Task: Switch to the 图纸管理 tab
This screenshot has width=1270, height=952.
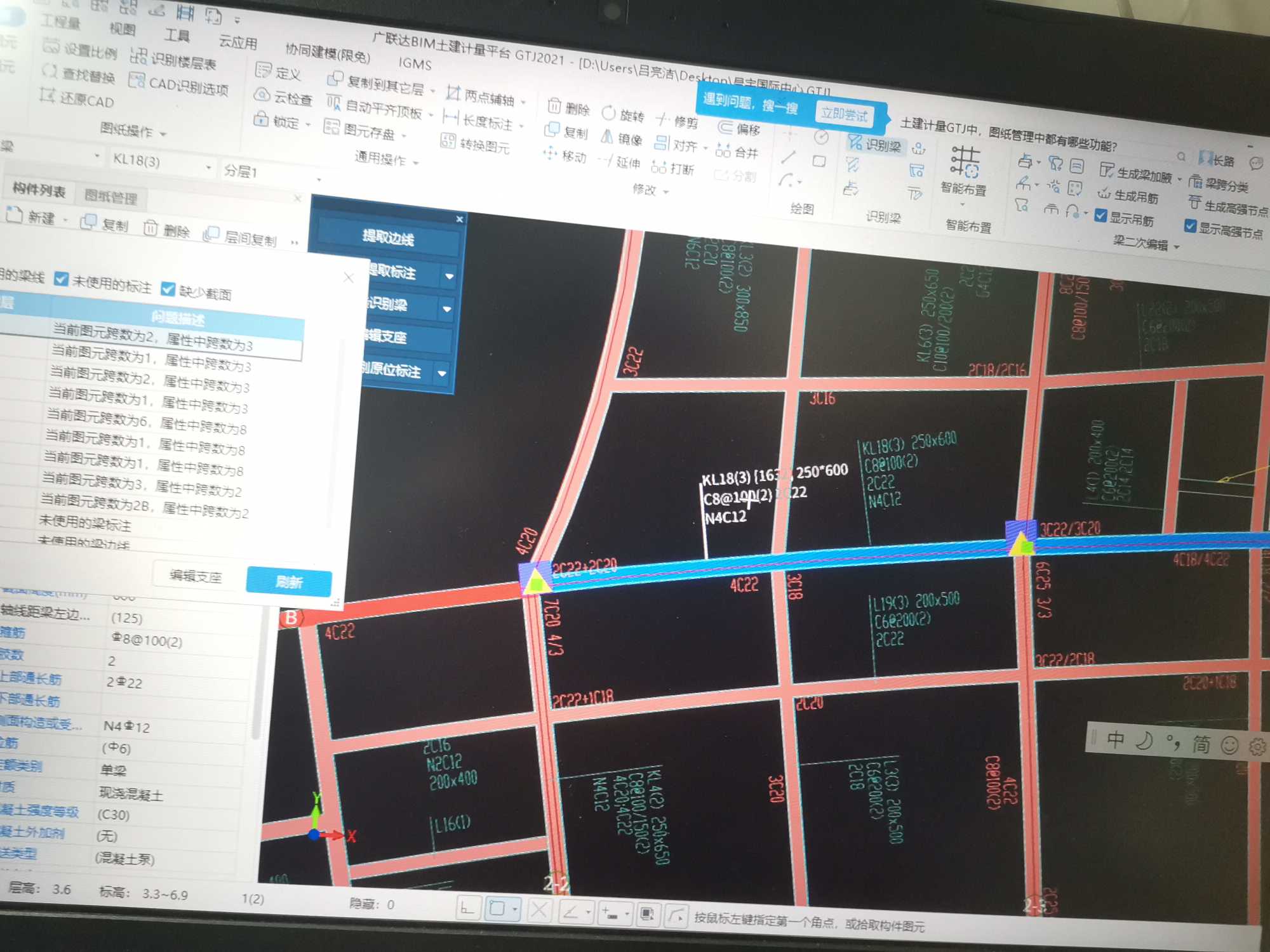Action: (110, 197)
